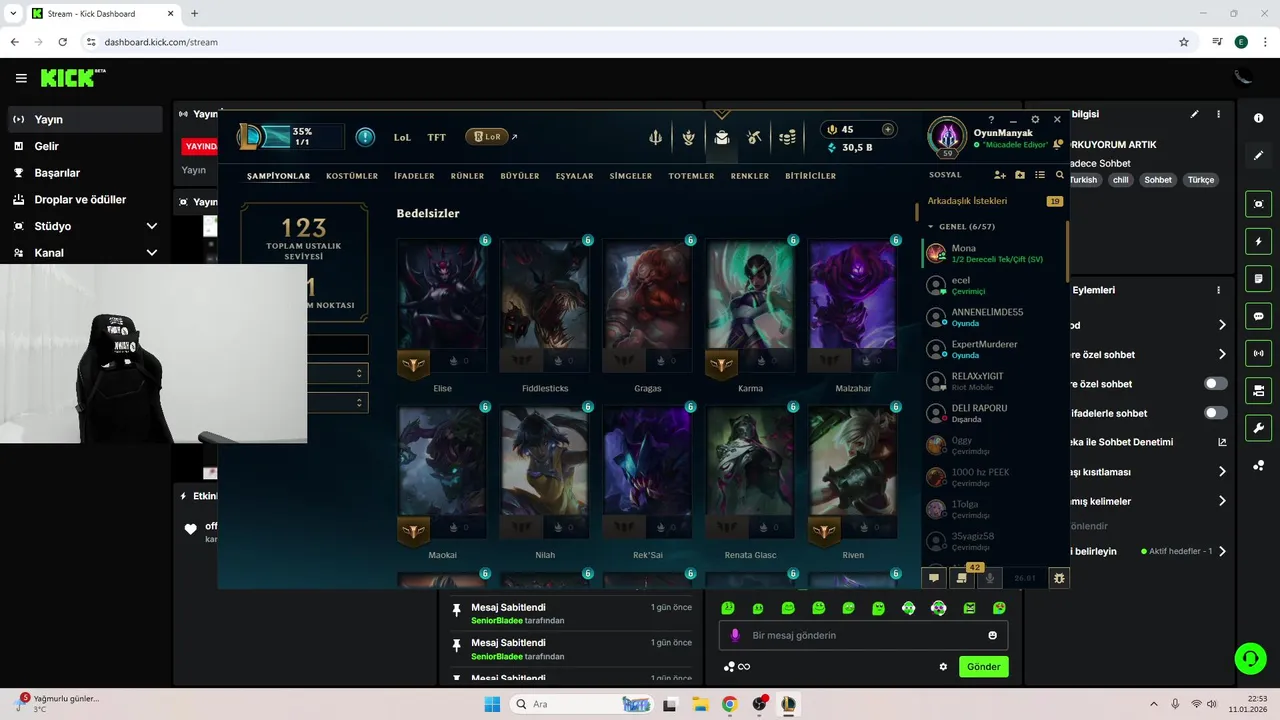Open 'kısıtlaması' row chevron
The width and height of the screenshot is (1280, 720).
(1222, 471)
